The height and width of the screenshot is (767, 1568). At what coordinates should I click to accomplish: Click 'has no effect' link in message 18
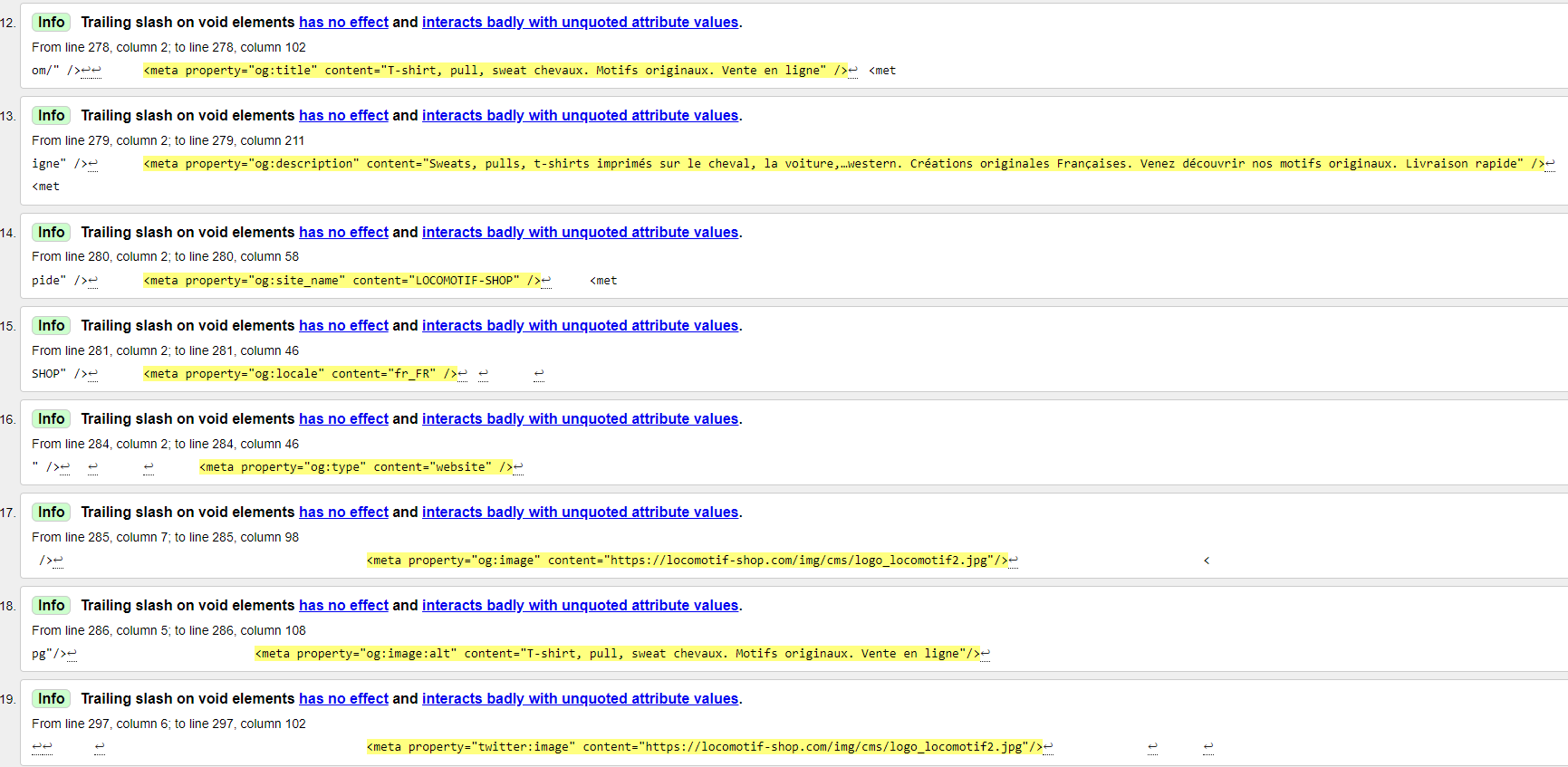(x=343, y=605)
